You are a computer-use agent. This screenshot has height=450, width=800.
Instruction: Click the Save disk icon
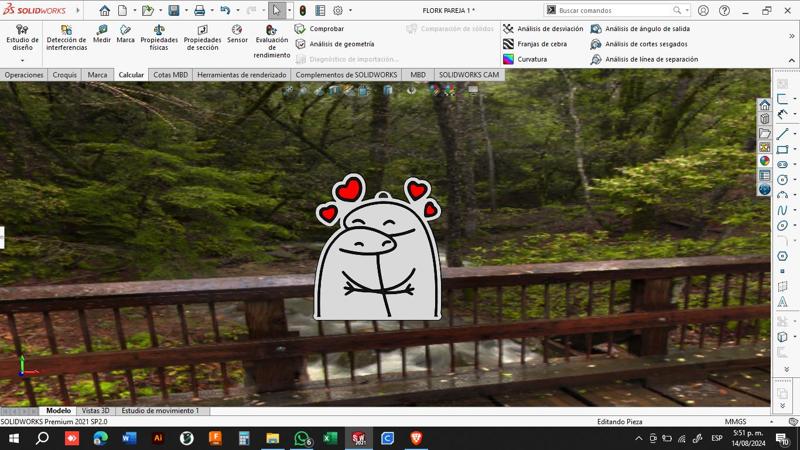(x=173, y=11)
